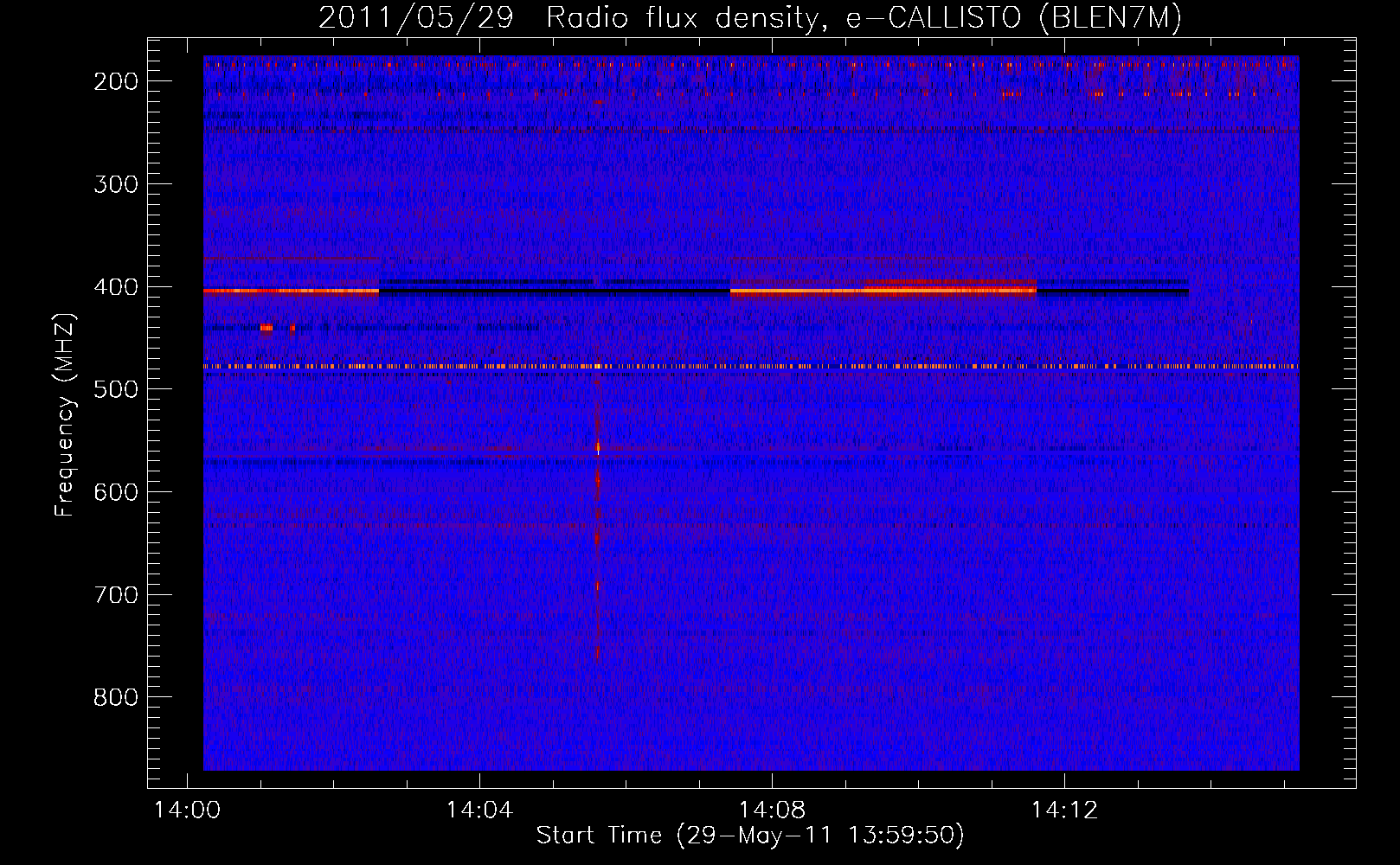Screen dimensions: 1400x865
Task: Click the 300 frequency tick label
Action: click(116, 184)
